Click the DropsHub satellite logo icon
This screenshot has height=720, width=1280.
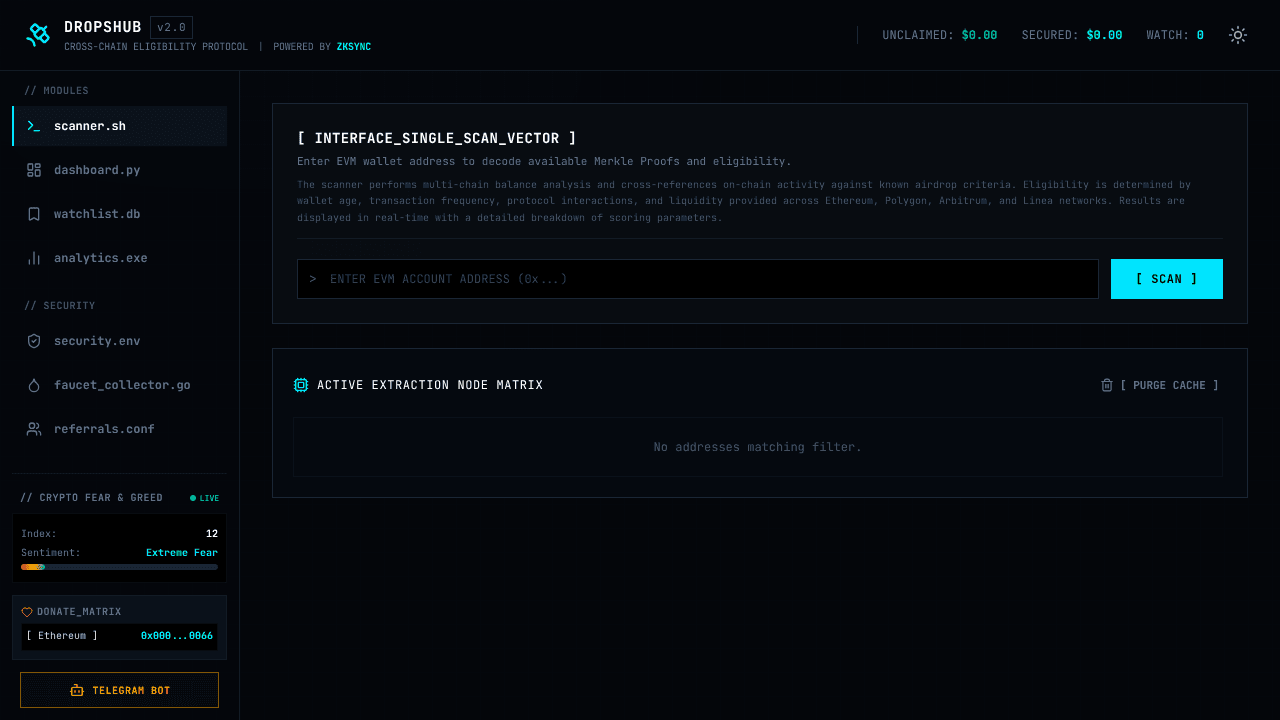point(38,35)
